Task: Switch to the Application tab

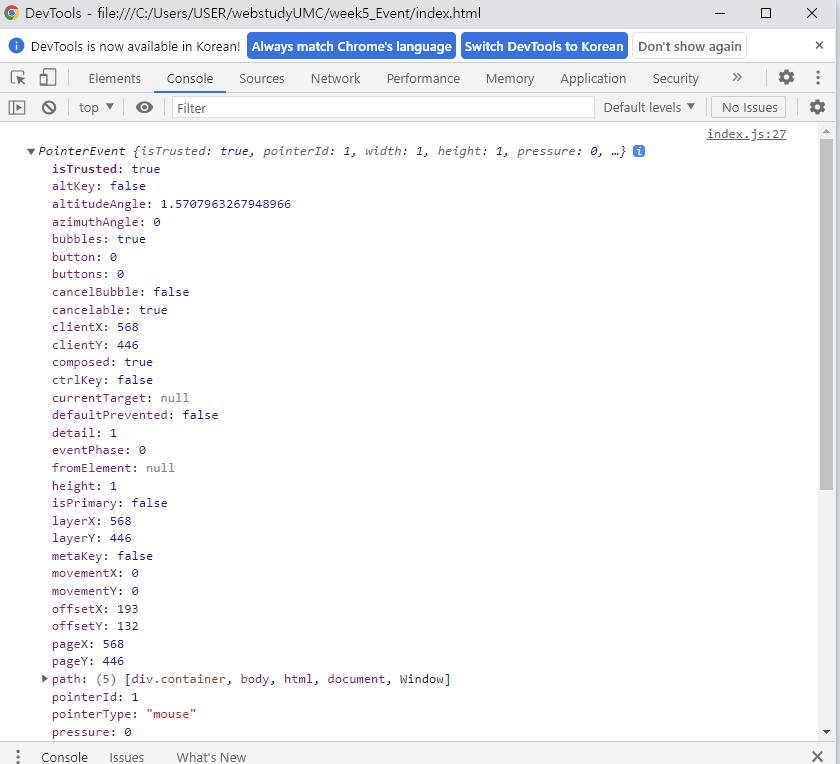Action: (x=593, y=78)
